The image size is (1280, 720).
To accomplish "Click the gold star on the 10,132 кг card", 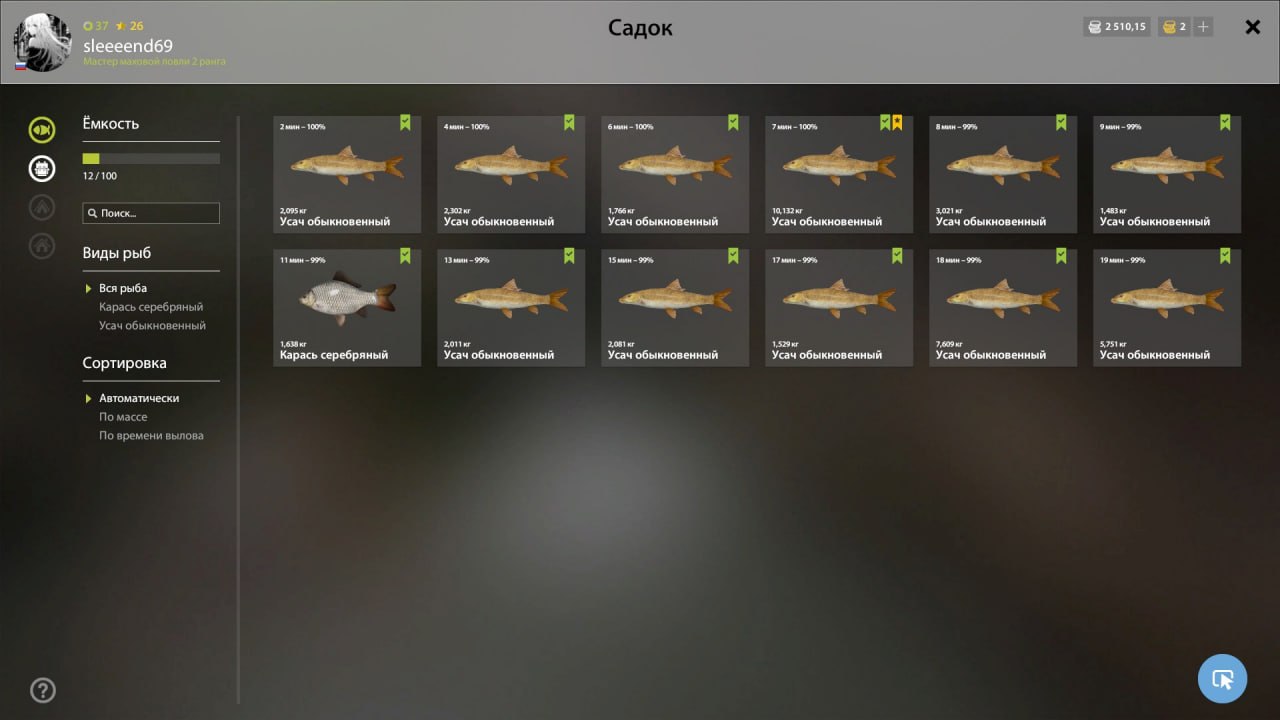I will [897, 123].
